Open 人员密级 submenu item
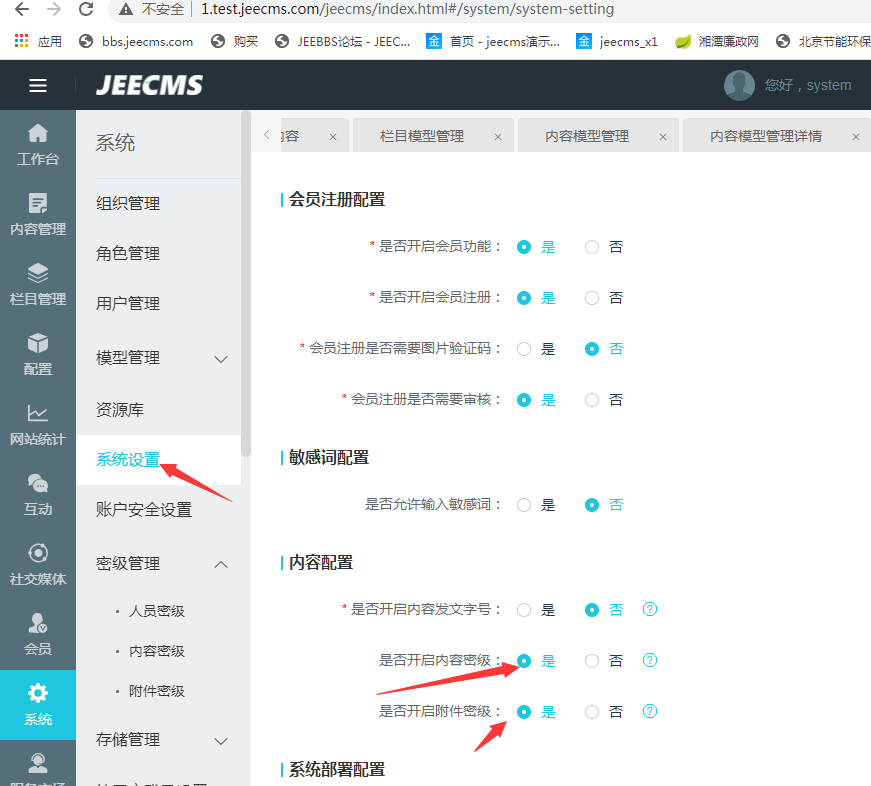This screenshot has width=871, height=786. [x=157, y=611]
